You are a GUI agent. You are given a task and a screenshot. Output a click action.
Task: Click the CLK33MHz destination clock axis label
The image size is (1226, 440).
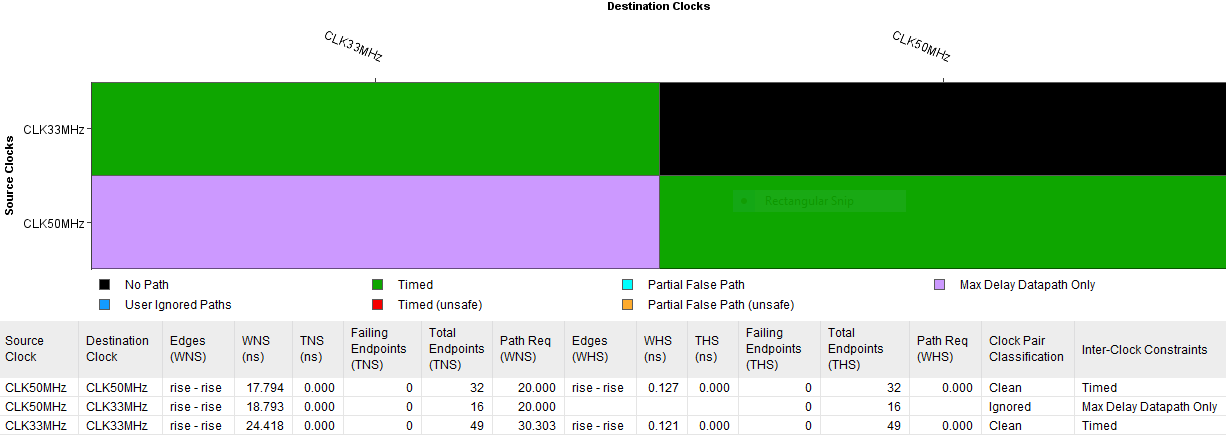(353, 46)
